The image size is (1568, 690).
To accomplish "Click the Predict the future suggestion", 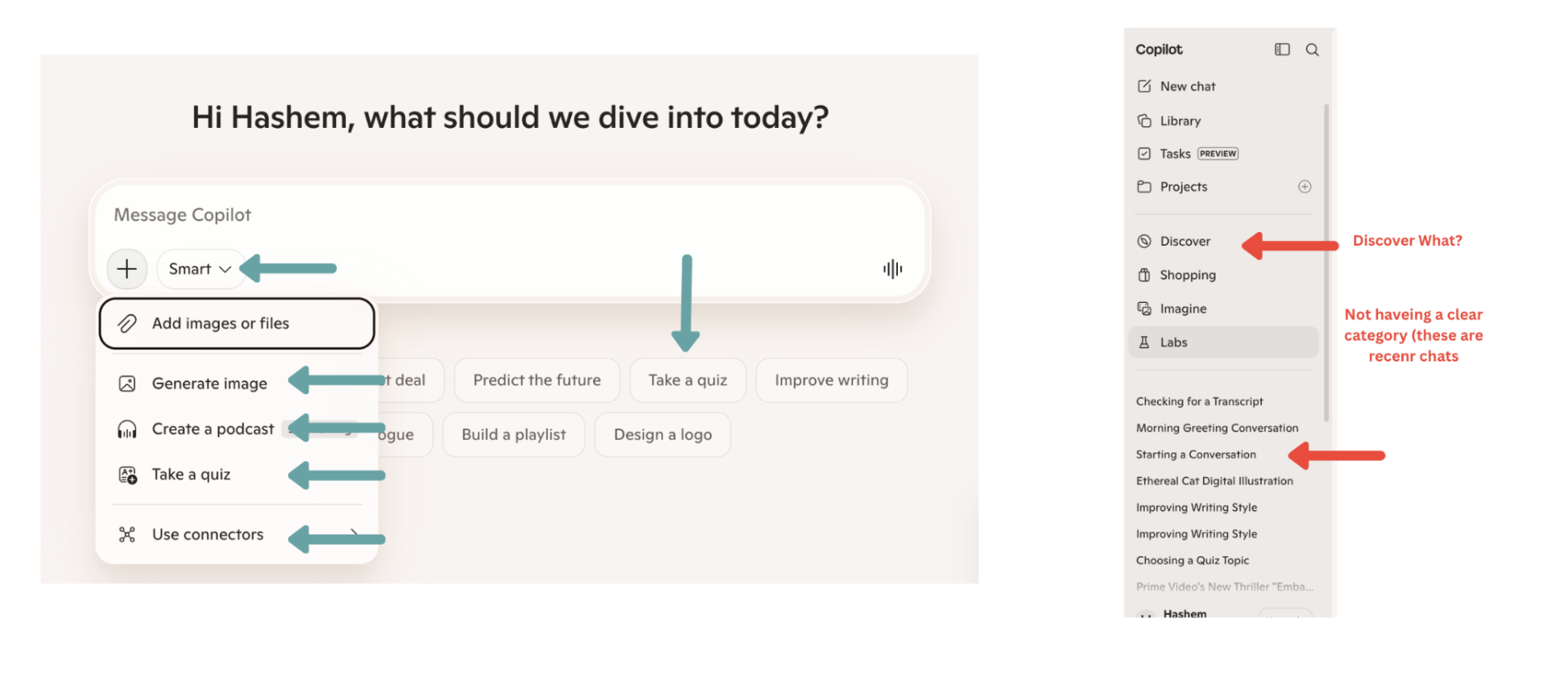I will click(x=536, y=380).
